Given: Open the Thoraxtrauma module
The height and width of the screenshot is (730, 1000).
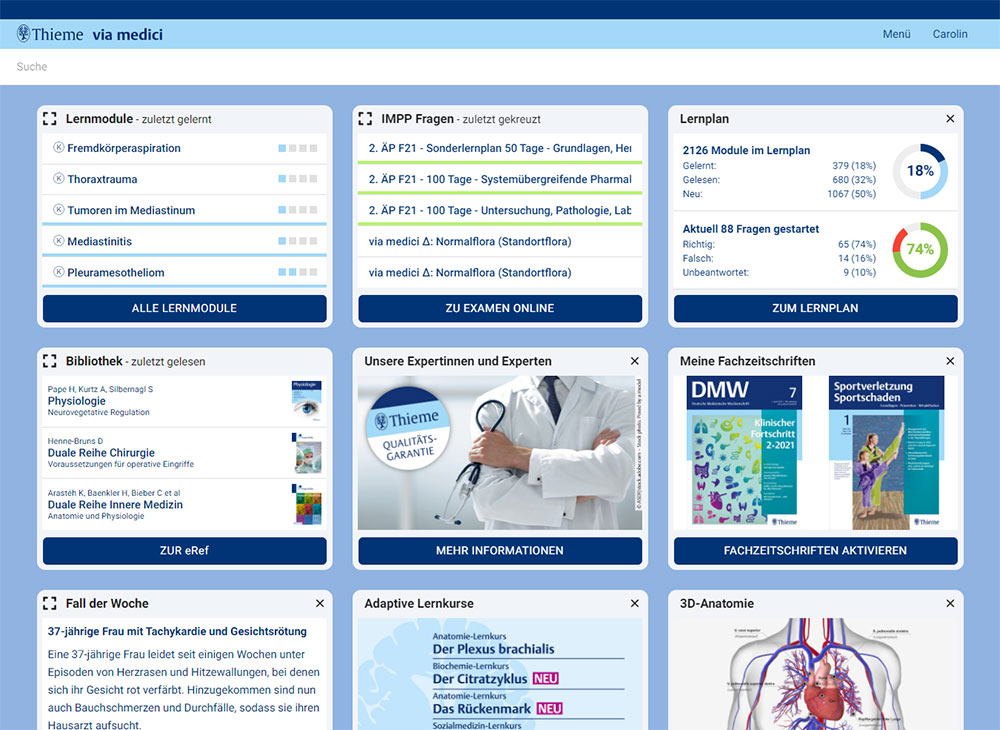Looking at the screenshot, I should point(102,179).
